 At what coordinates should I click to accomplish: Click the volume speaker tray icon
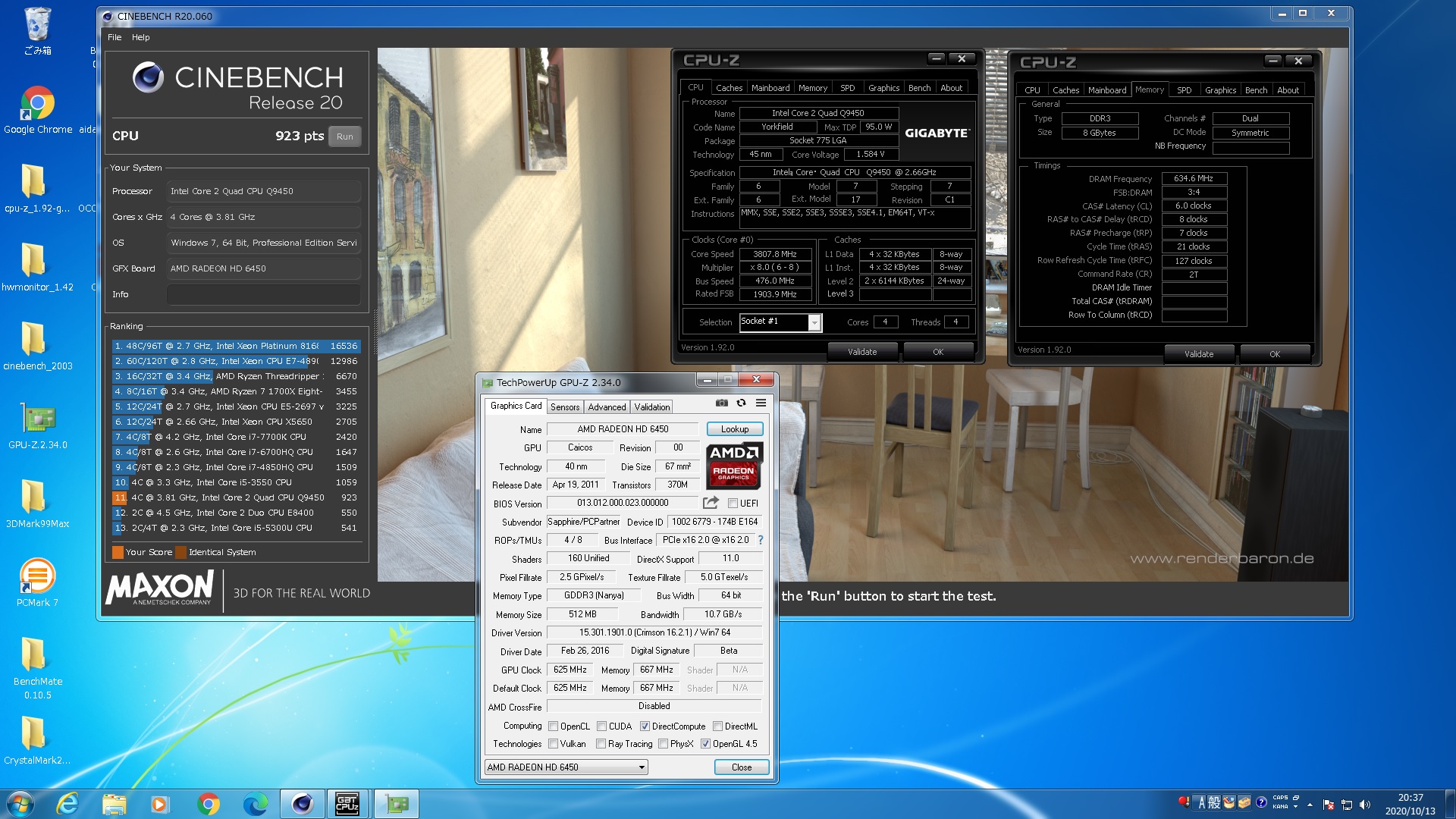(1365, 805)
